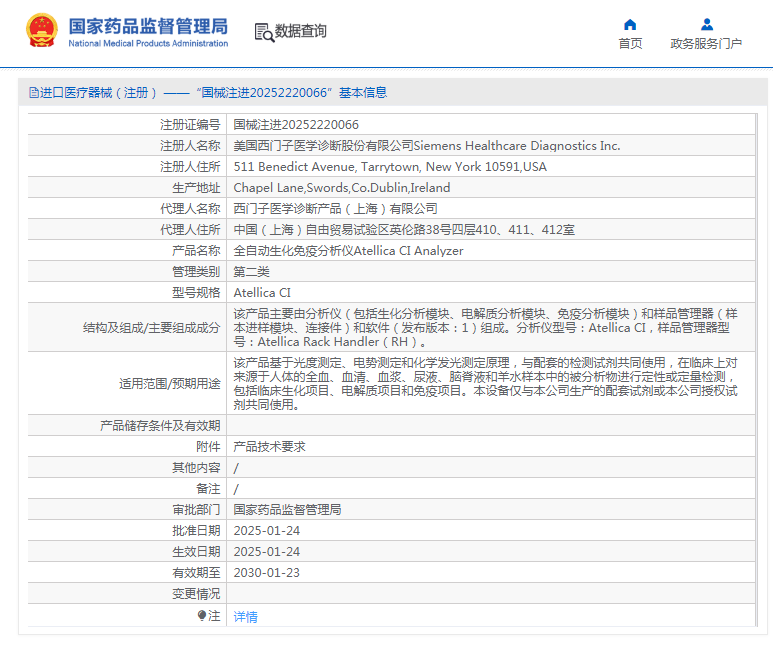
Task: Go to 首页 via its text label
Action: coord(630,44)
